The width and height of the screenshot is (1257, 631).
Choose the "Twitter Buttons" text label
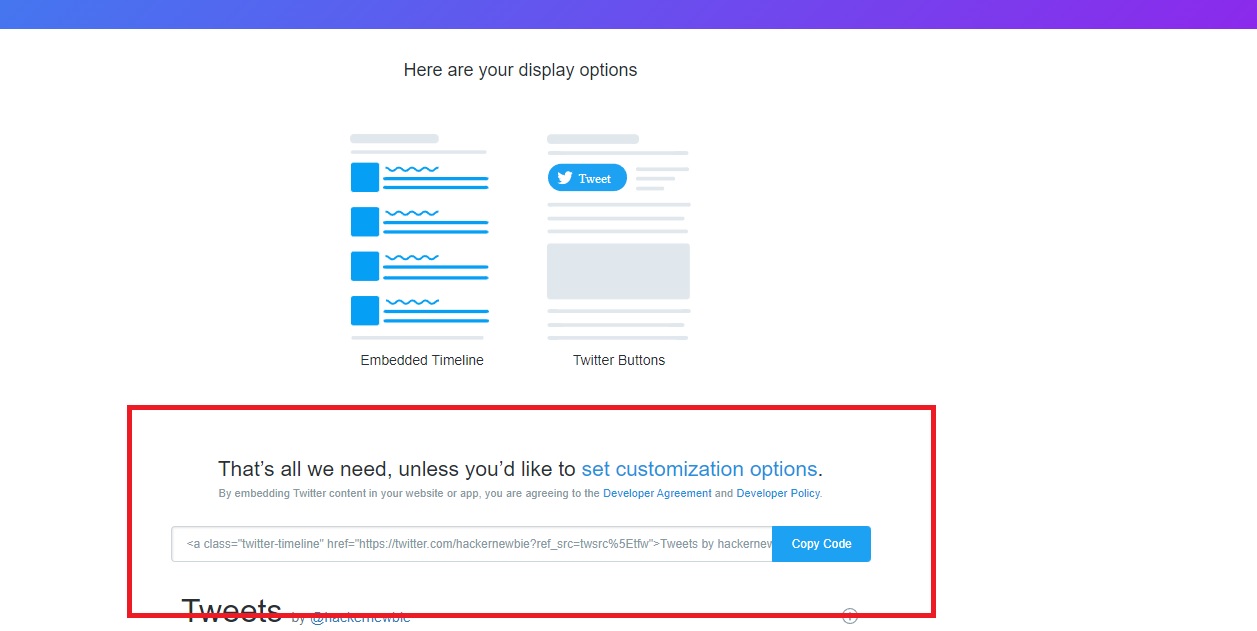(618, 360)
